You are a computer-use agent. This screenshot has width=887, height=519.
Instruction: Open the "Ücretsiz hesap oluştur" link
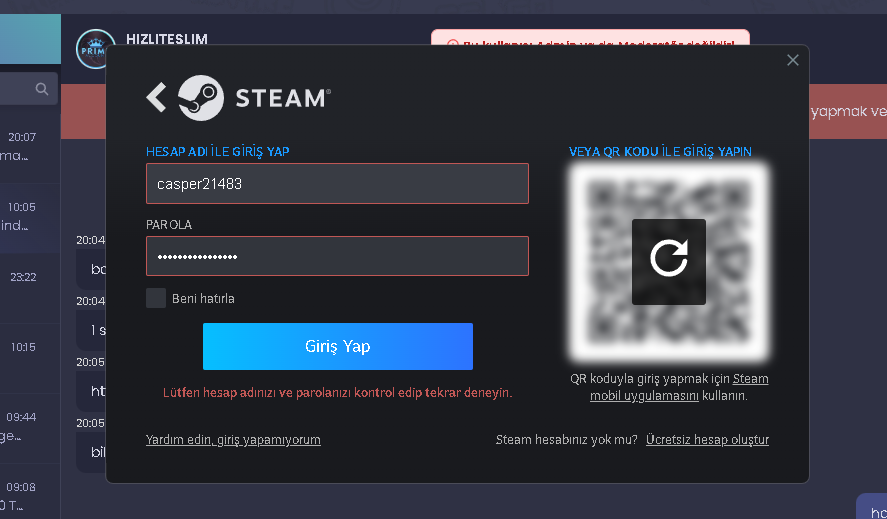tap(707, 440)
